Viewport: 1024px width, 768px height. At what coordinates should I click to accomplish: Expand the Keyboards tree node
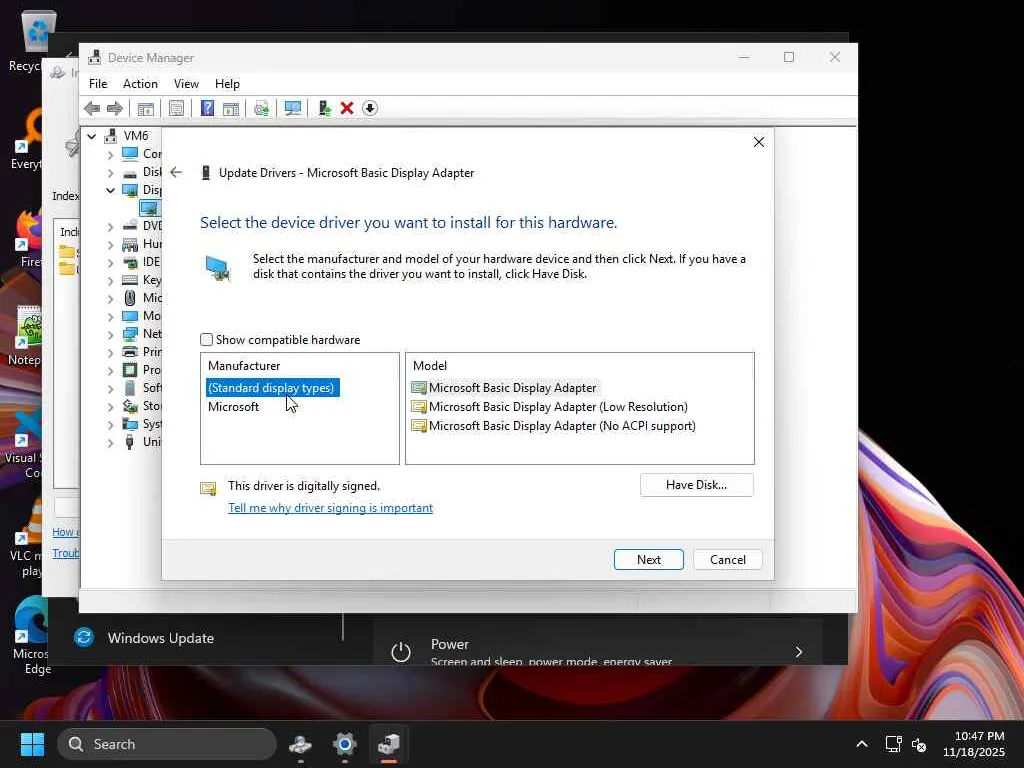110,281
